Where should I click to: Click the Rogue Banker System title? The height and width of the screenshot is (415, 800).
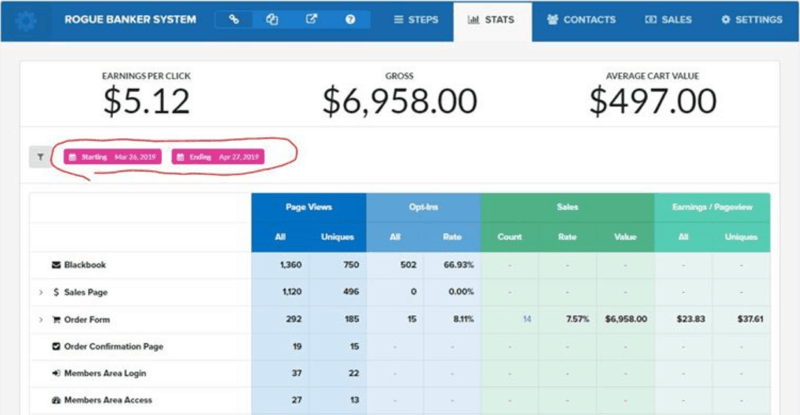130,19
